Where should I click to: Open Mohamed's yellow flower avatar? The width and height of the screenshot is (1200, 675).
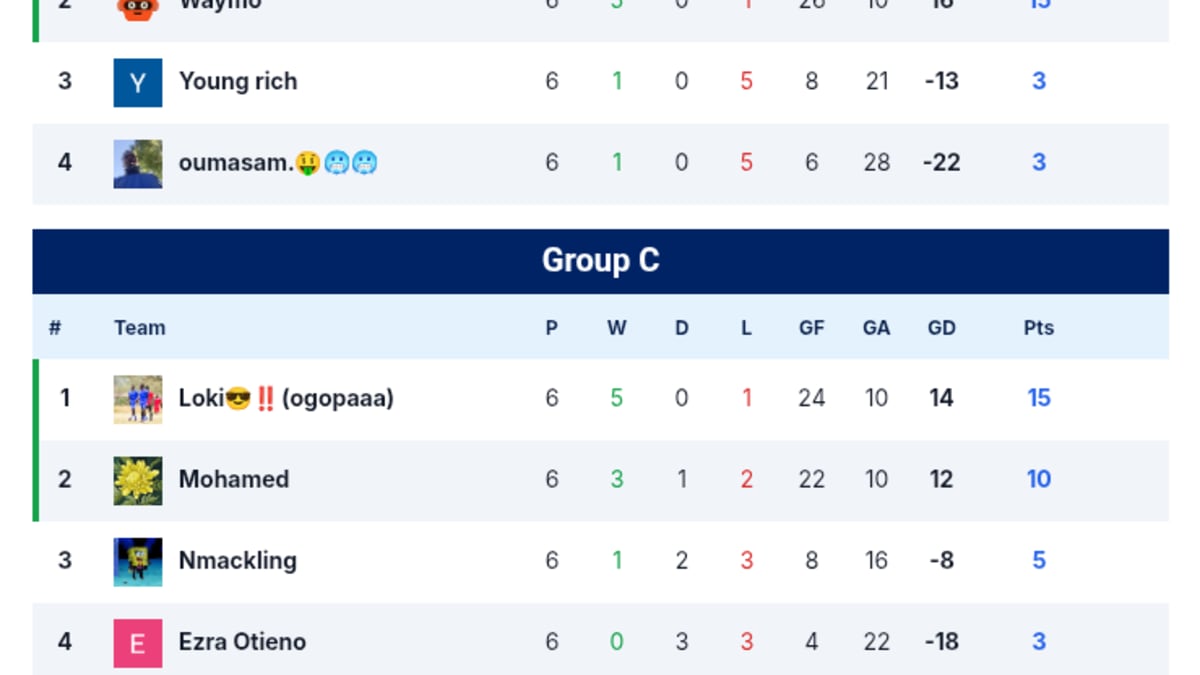[138, 480]
